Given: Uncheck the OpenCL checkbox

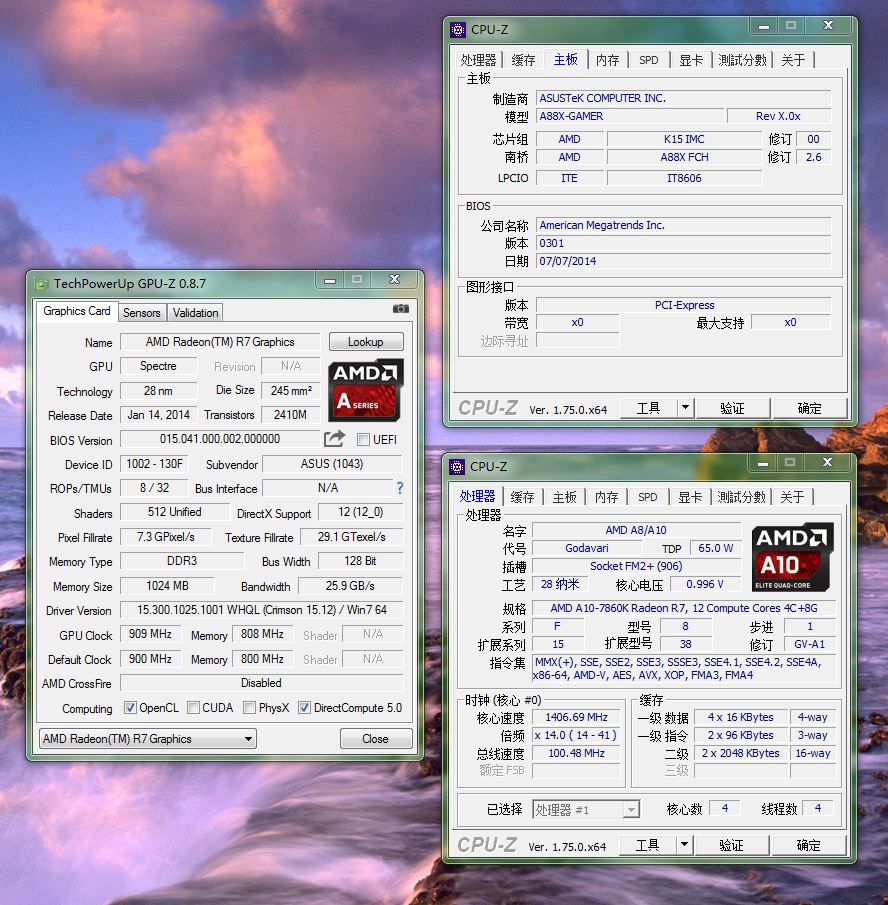Looking at the screenshot, I should coord(130,708).
